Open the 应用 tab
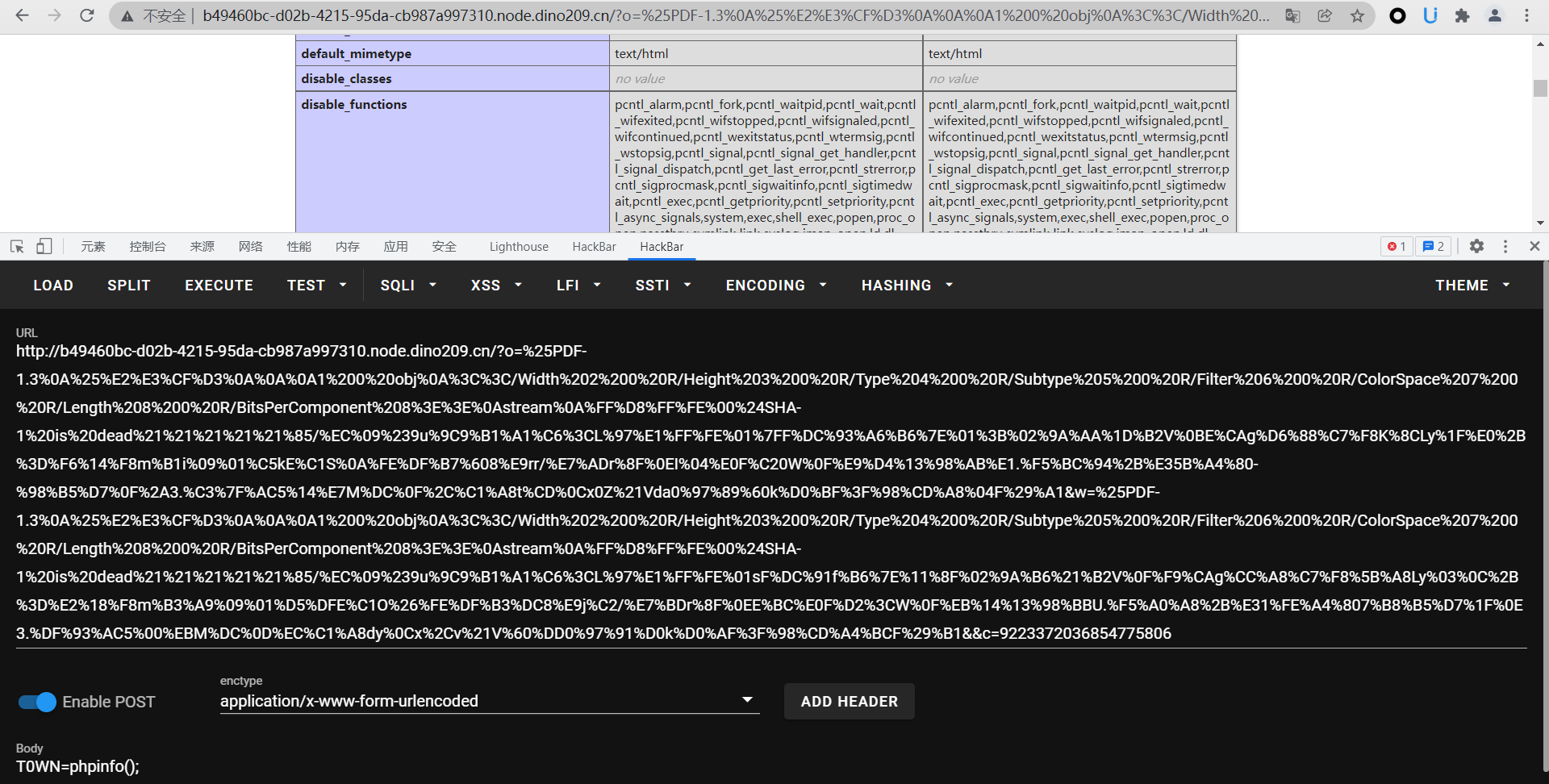The image size is (1549, 784). coord(396,247)
